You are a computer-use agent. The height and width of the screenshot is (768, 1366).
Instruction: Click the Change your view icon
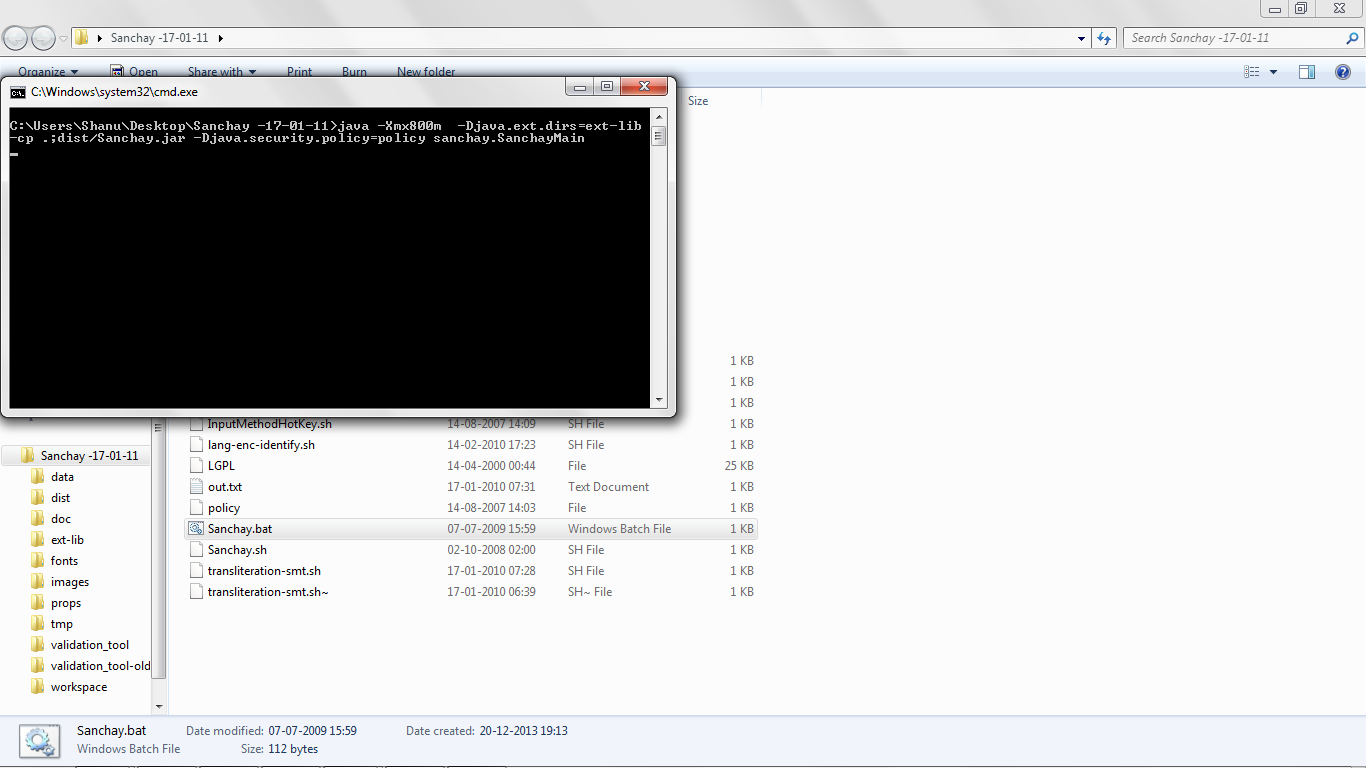point(1251,72)
